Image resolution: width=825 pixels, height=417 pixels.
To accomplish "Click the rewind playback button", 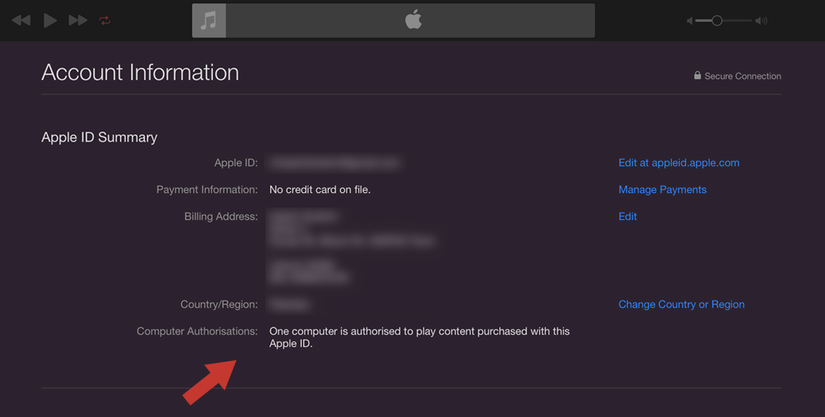I will 20,20.
